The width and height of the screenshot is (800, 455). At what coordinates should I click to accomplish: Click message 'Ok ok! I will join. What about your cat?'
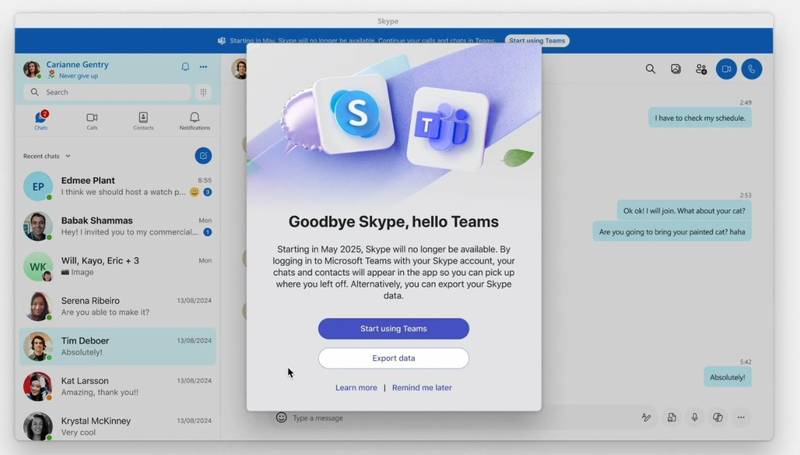[x=684, y=211]
